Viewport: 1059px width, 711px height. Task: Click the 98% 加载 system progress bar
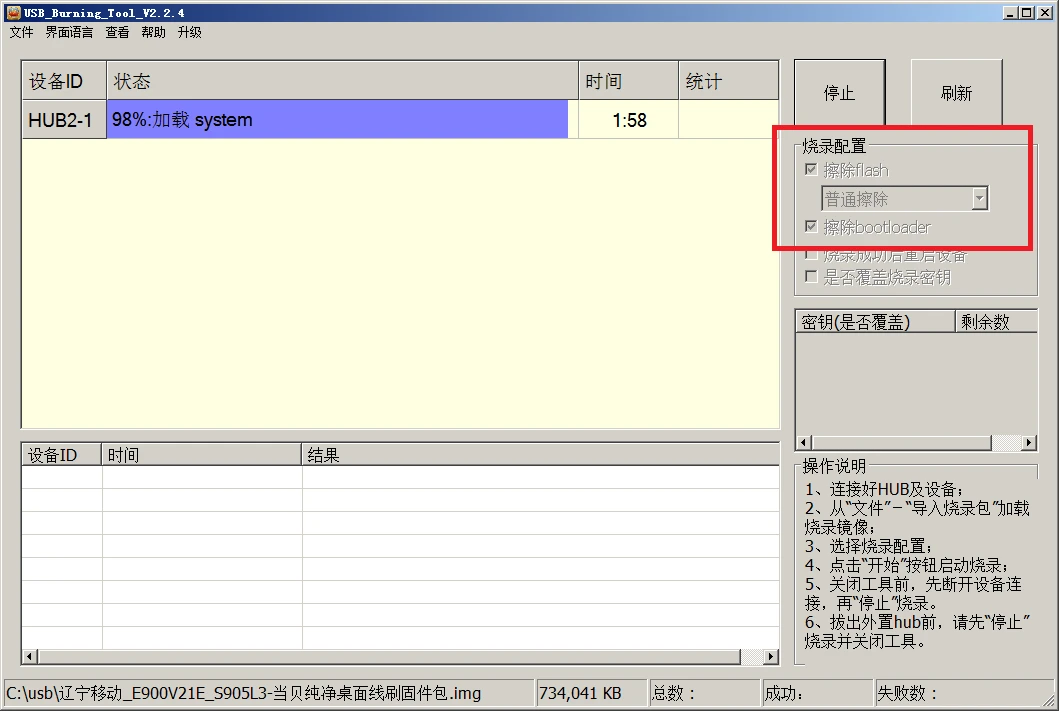tap(337, 120)
